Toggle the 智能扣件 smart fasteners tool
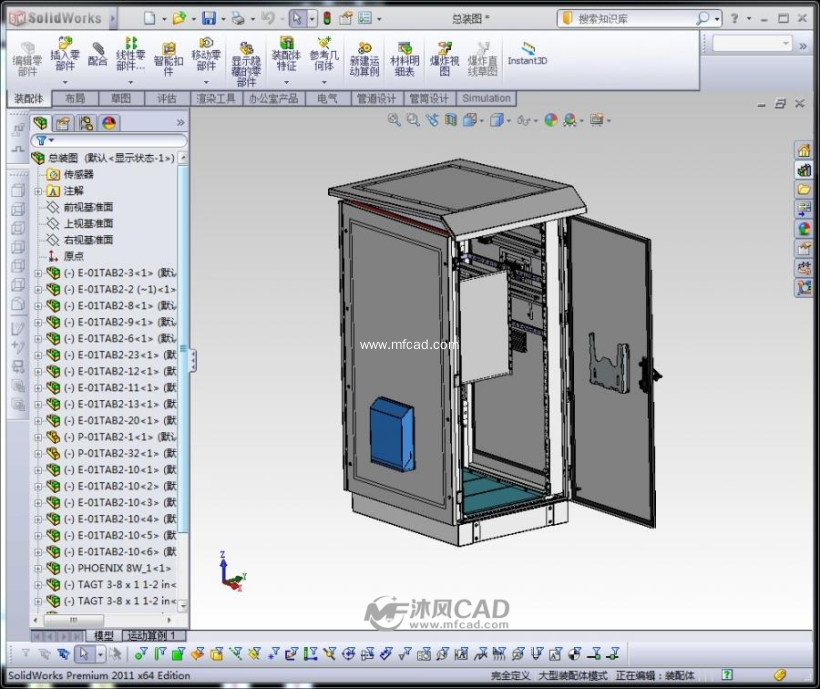Screen dimensions: 820x689 pos(168,59)
